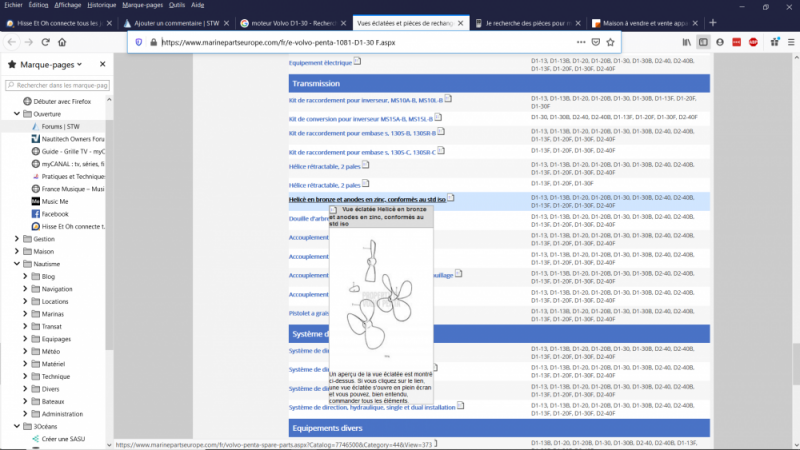This screenshot has width=800, height=450.
Task: Switch to Ajouter un commentaire STW tab
Action: point(177,23)
